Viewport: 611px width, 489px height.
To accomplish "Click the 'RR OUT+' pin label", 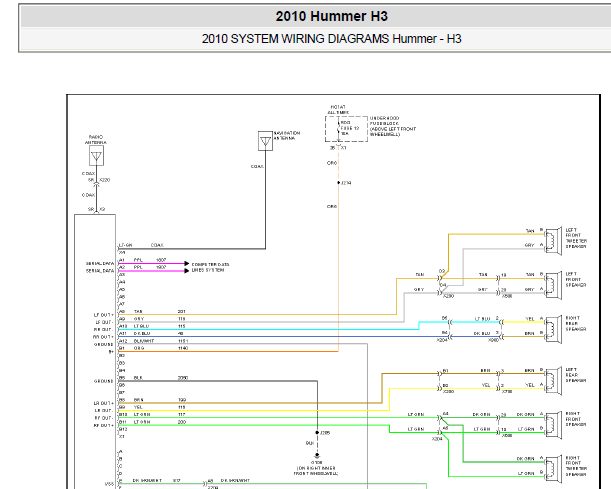I will pyautogui.click(x=103, y=337).
